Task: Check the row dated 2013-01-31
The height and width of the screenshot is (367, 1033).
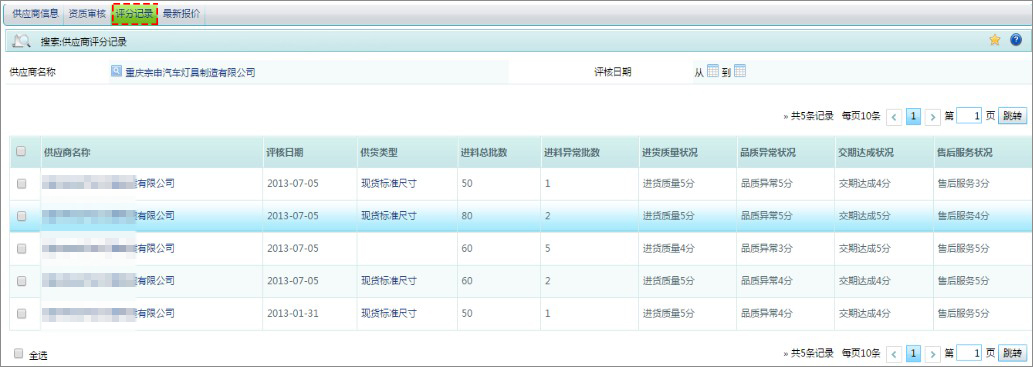Action: click(21, 313)
